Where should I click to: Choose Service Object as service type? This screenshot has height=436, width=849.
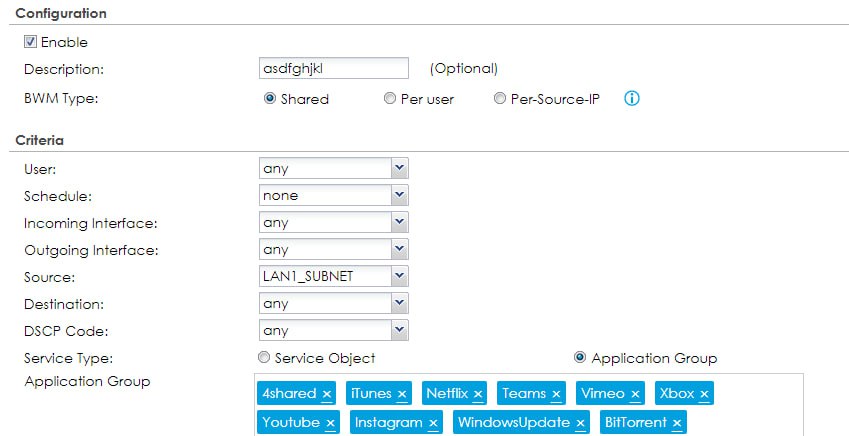(x=264, y=358)
